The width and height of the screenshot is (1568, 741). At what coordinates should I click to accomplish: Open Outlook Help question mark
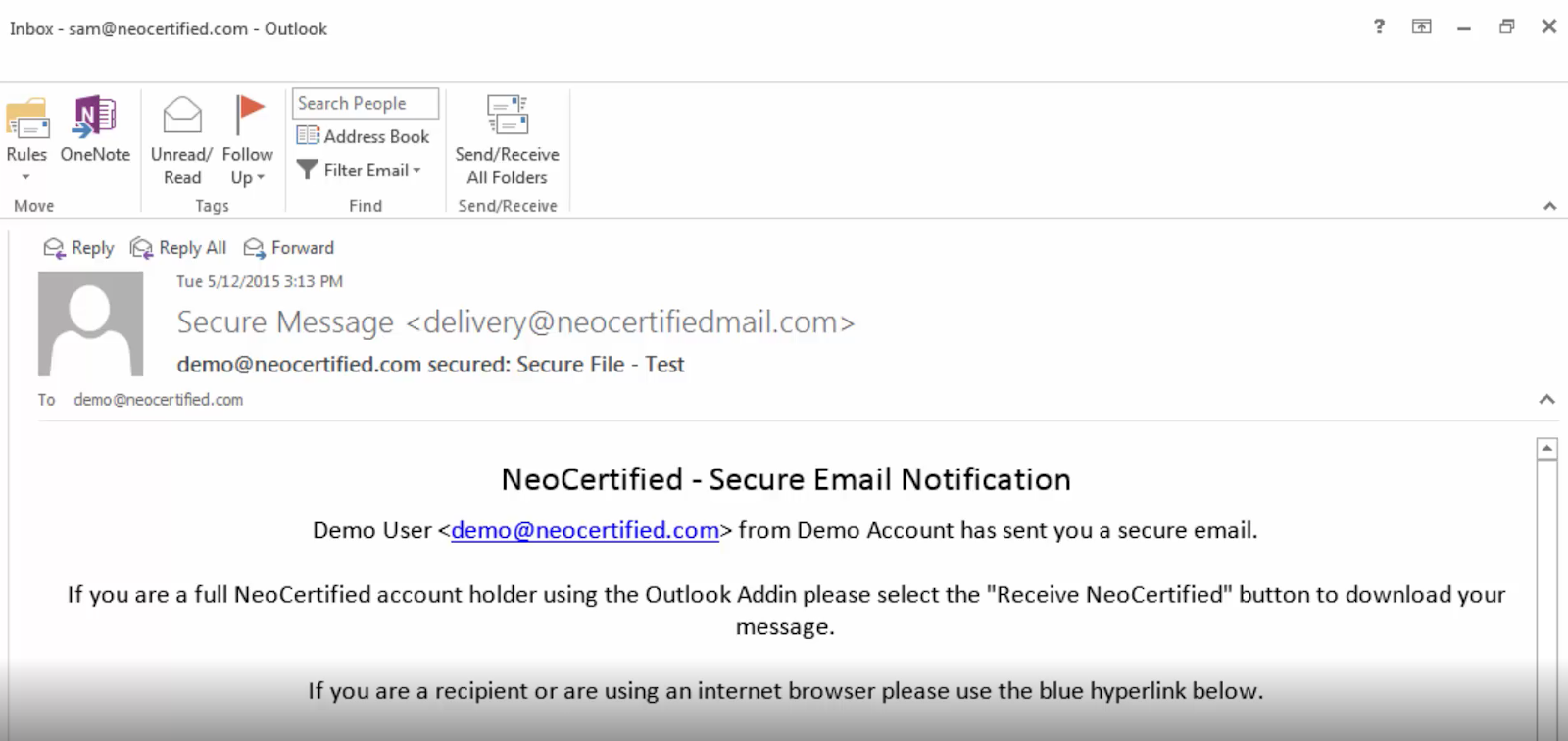(1379, 26)
